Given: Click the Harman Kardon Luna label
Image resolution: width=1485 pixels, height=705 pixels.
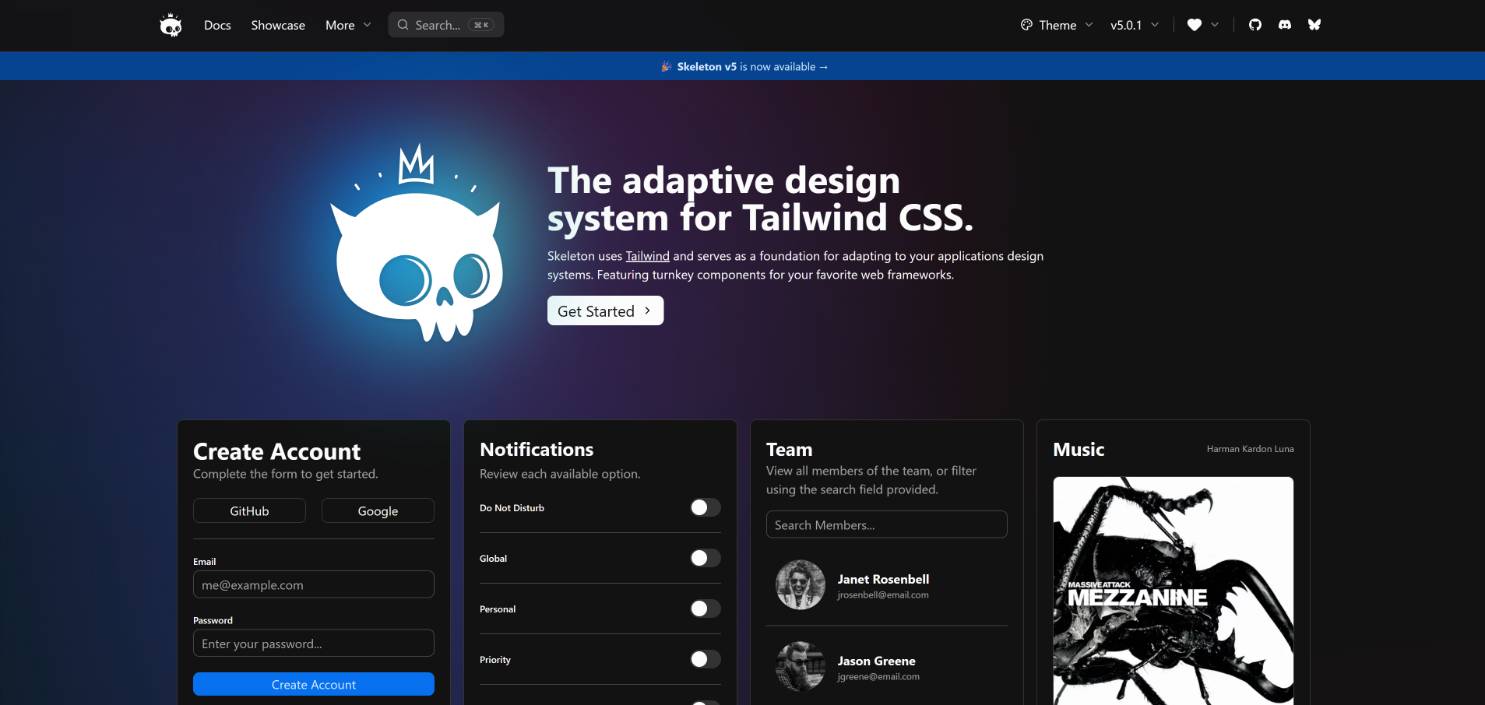Looking at the screenshot, I should [x=1250, y=449].
